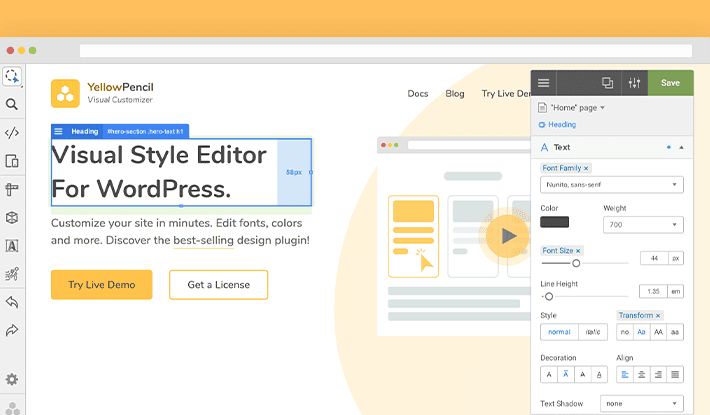Open the animation manager icon

pos(12,274)
